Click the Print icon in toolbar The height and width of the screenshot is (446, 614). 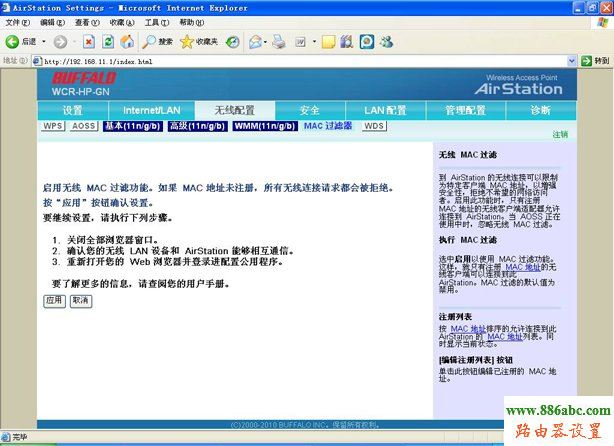pos(277,42)
